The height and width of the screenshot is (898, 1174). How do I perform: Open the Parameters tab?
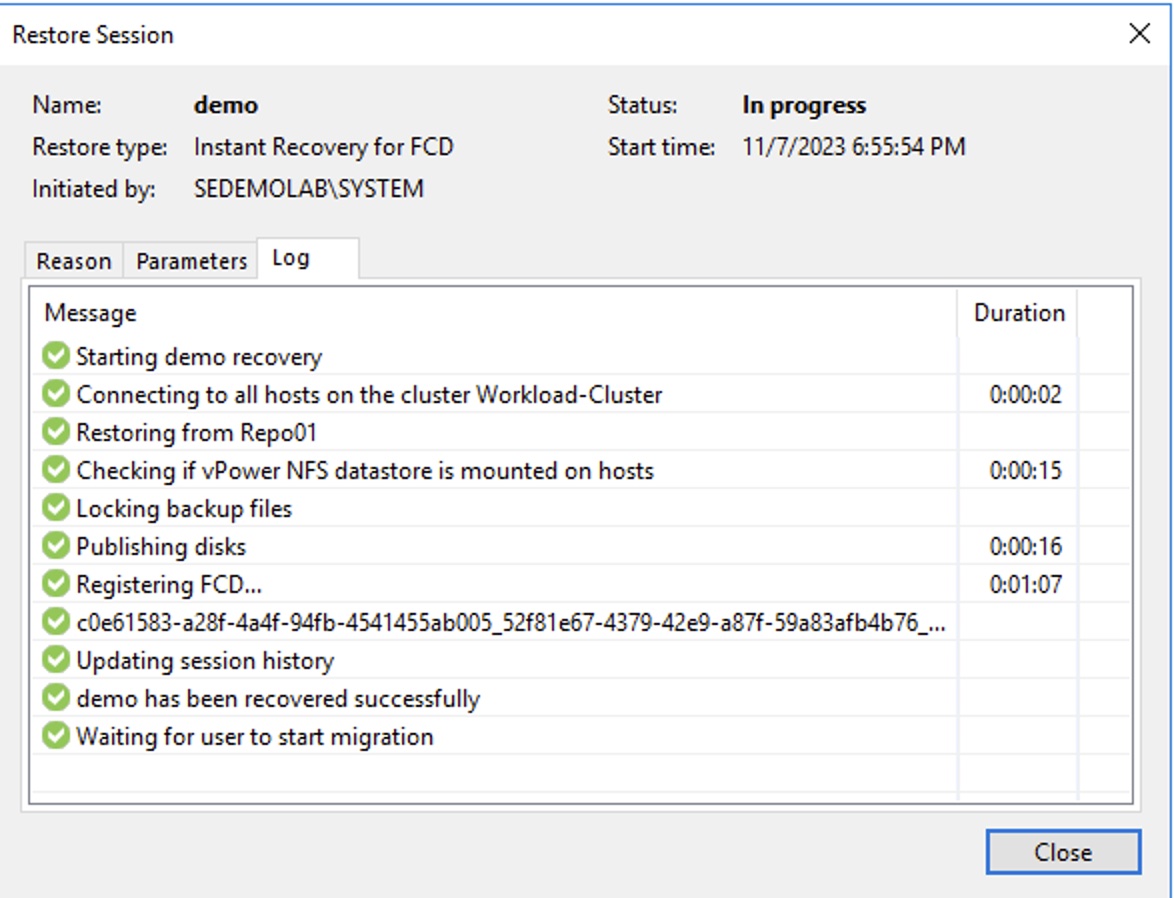191,261
